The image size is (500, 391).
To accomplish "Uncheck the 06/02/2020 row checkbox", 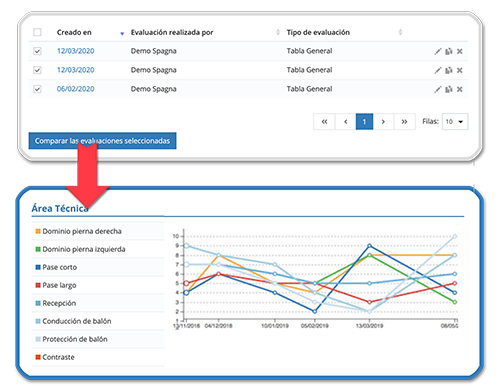I will pyautogui.click(x=37, y=89).
